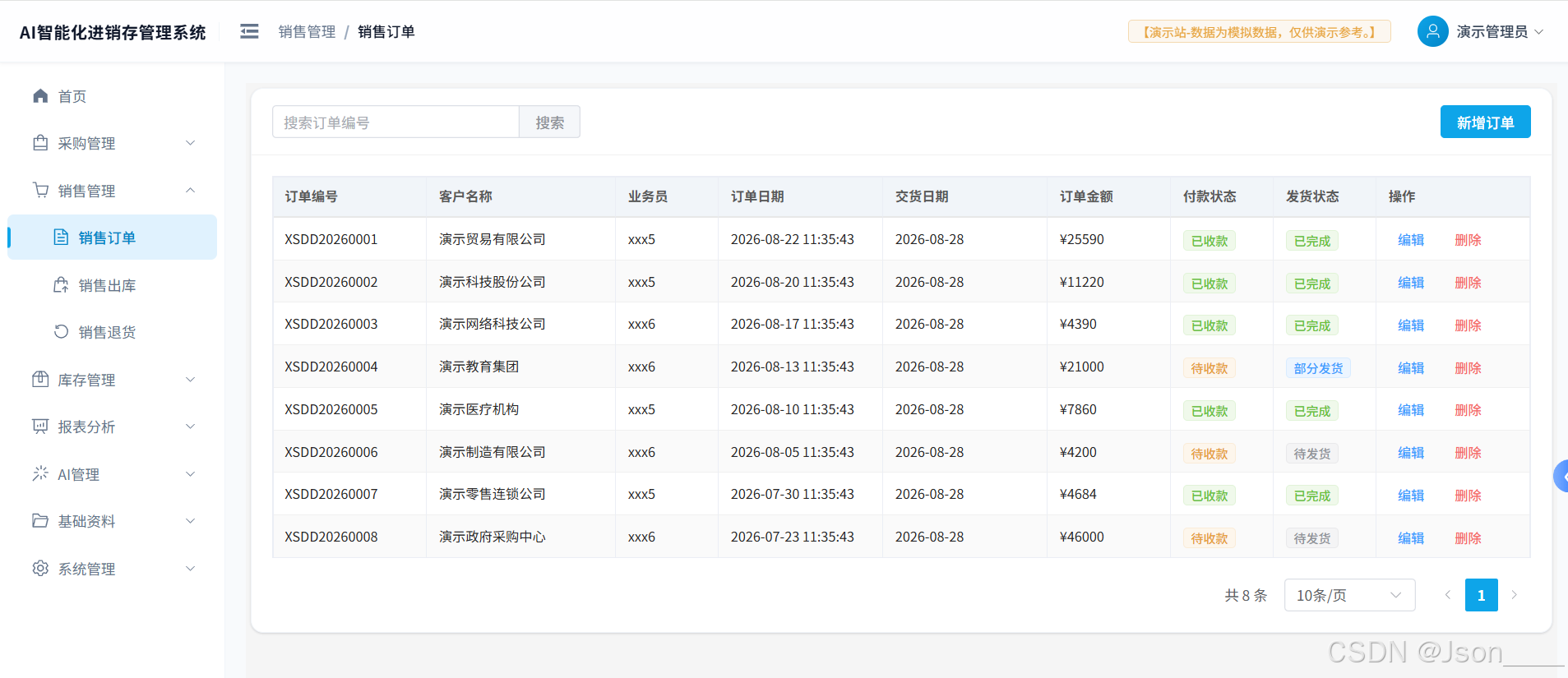The width and height of the screenshot is (1568, 678).
Task: Click the 搜索 button
Action: pyautogui.click(x=549, y=122)
